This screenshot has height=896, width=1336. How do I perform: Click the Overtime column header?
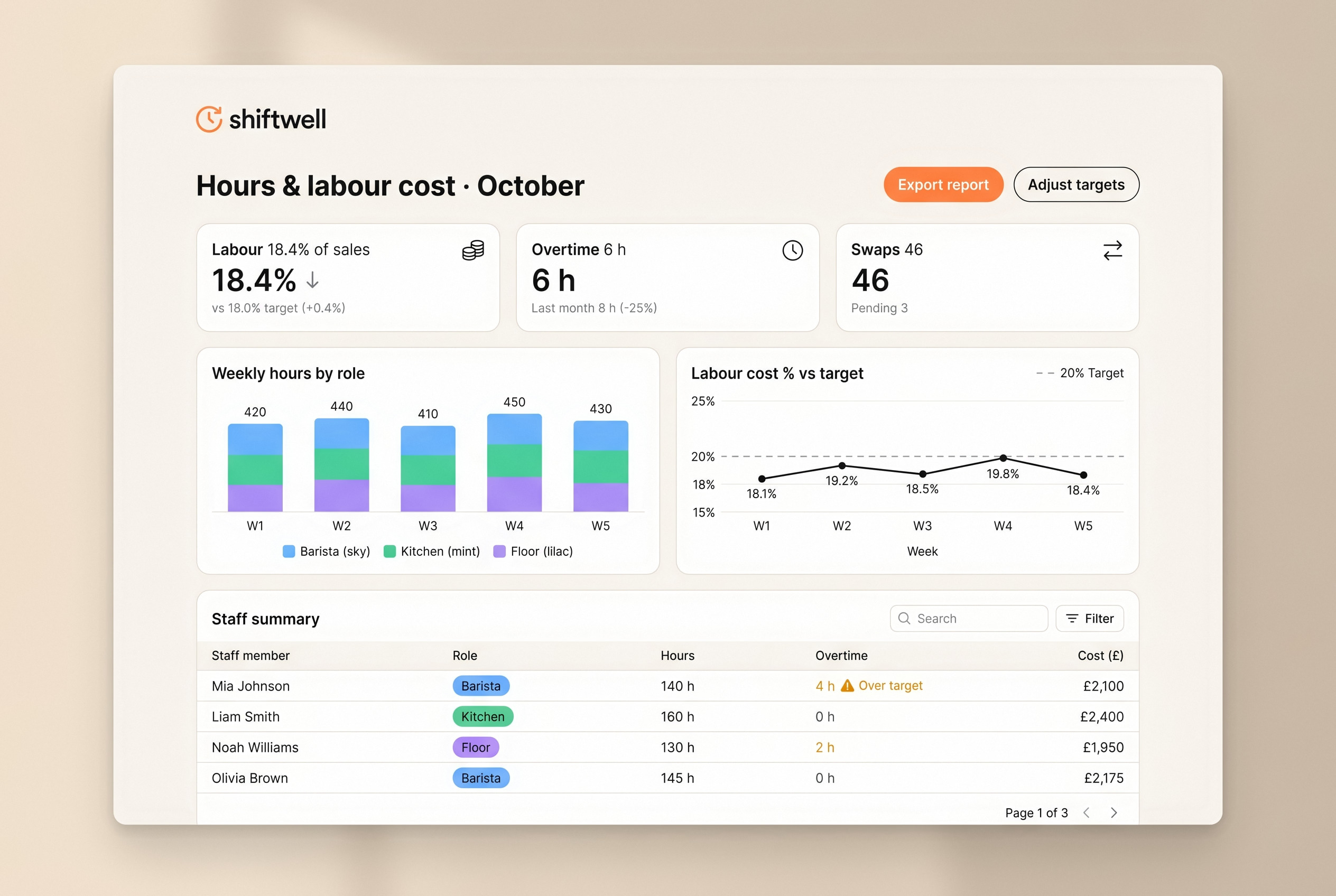tap(841, 656)
